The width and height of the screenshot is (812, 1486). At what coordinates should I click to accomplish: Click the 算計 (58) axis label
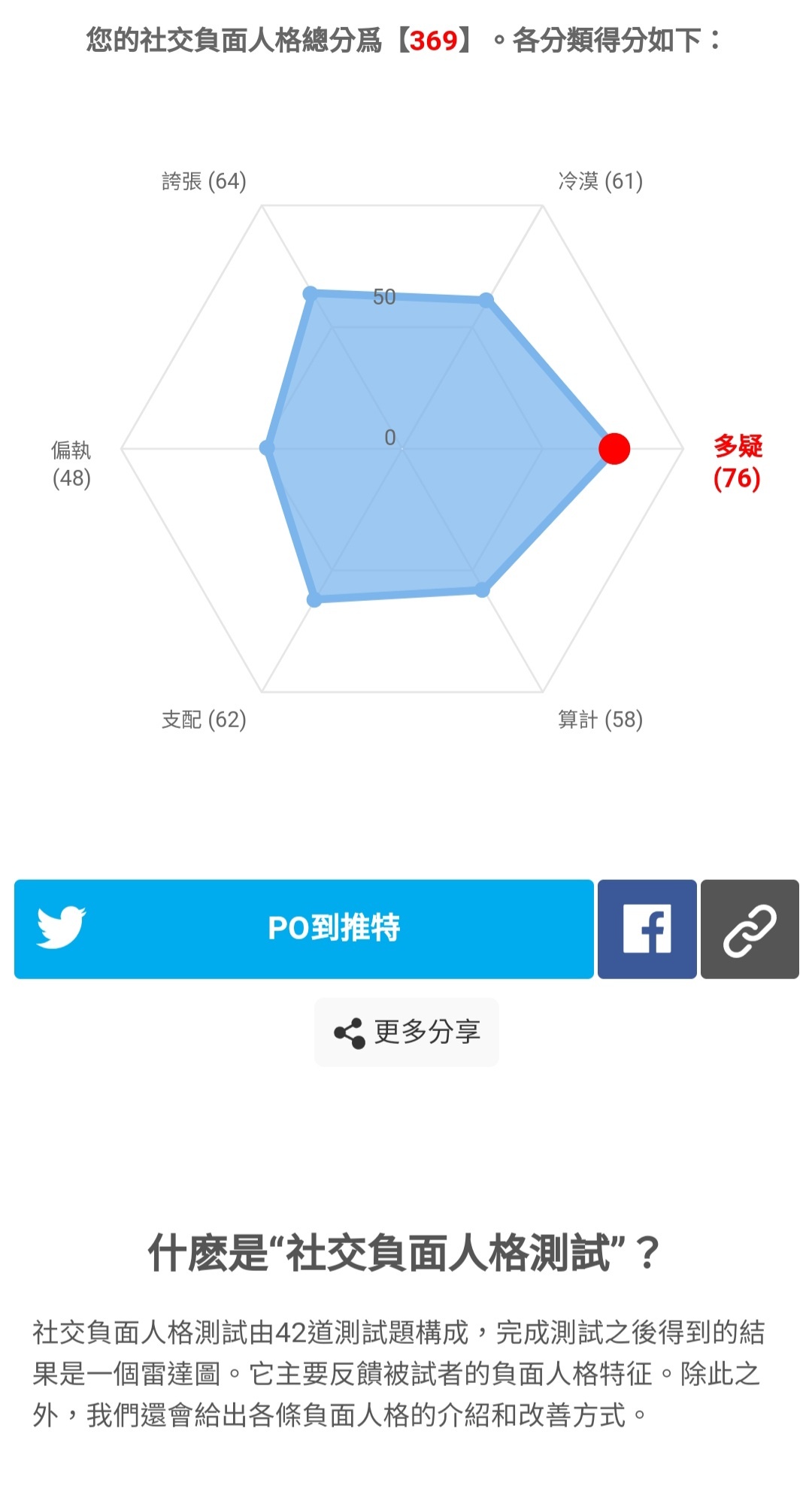600,720
